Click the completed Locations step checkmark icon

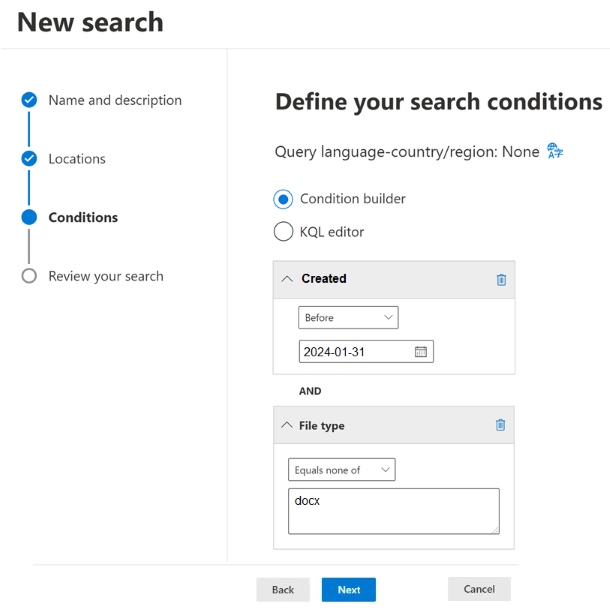[x=29, y=159]
